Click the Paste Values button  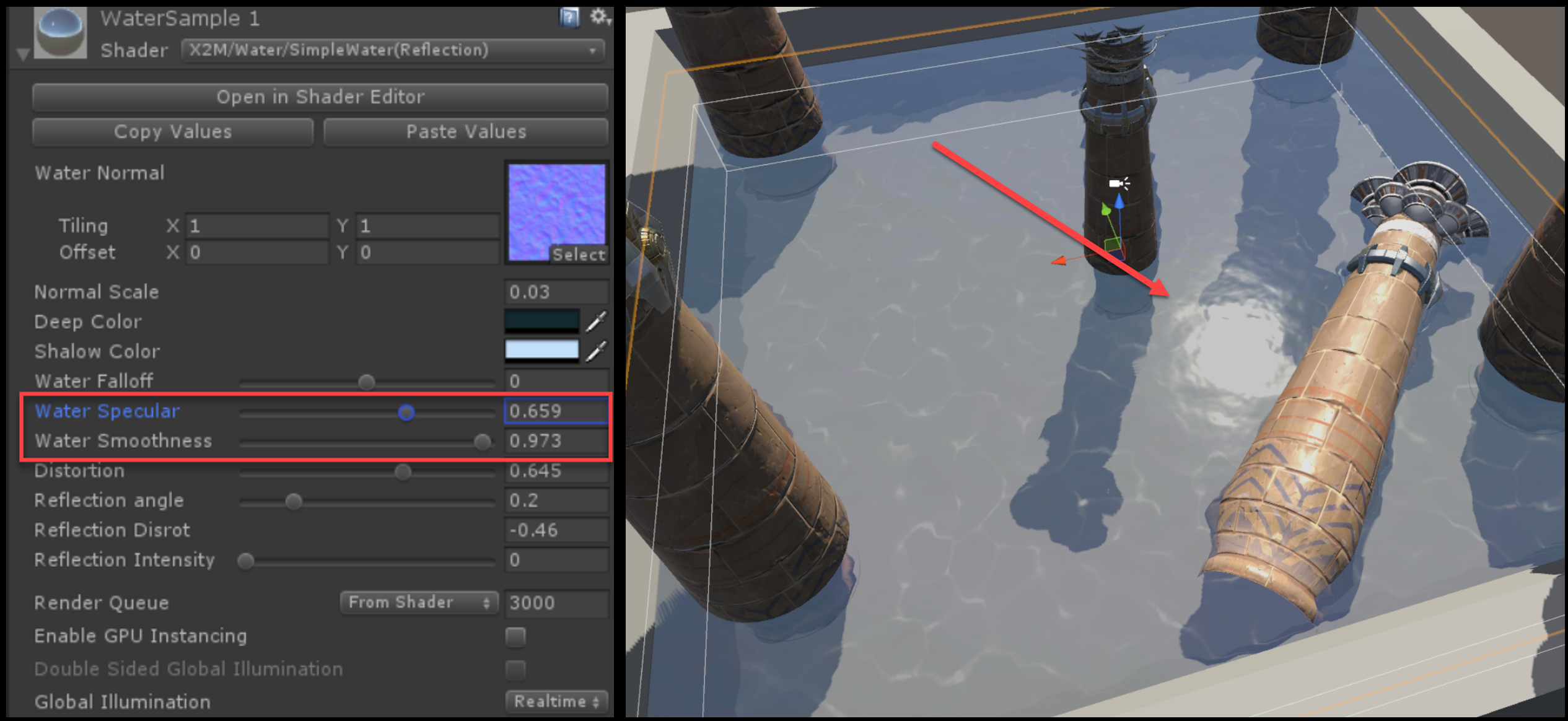(x=466, y=132)
